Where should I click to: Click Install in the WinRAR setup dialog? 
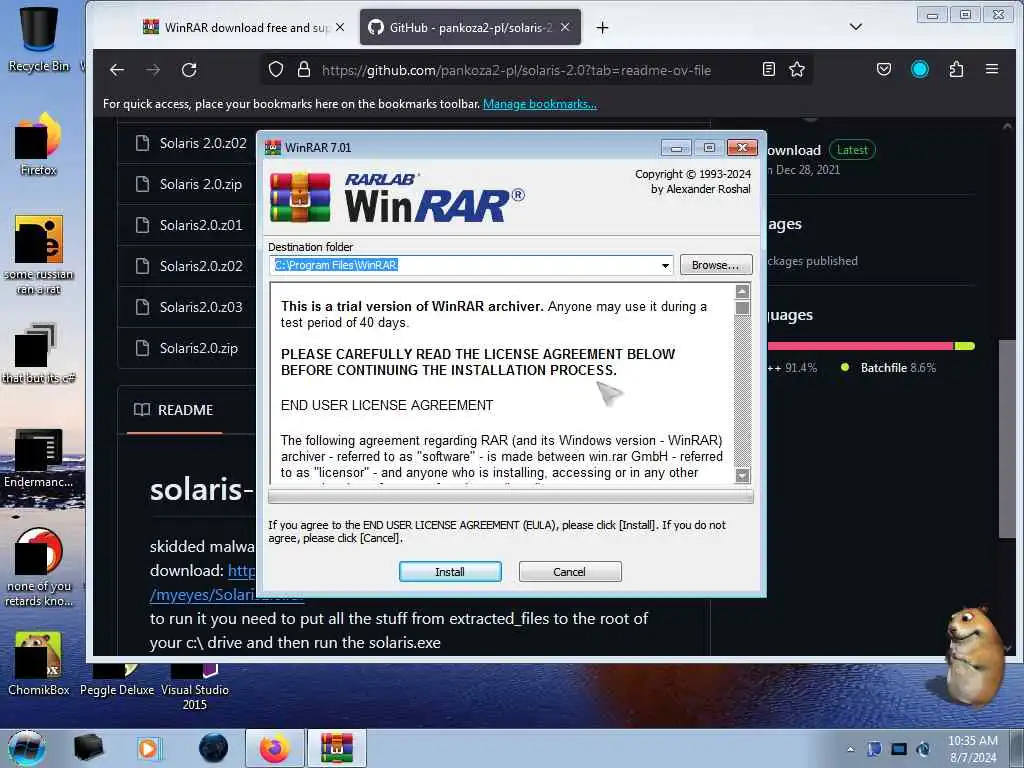pos(450,571)
